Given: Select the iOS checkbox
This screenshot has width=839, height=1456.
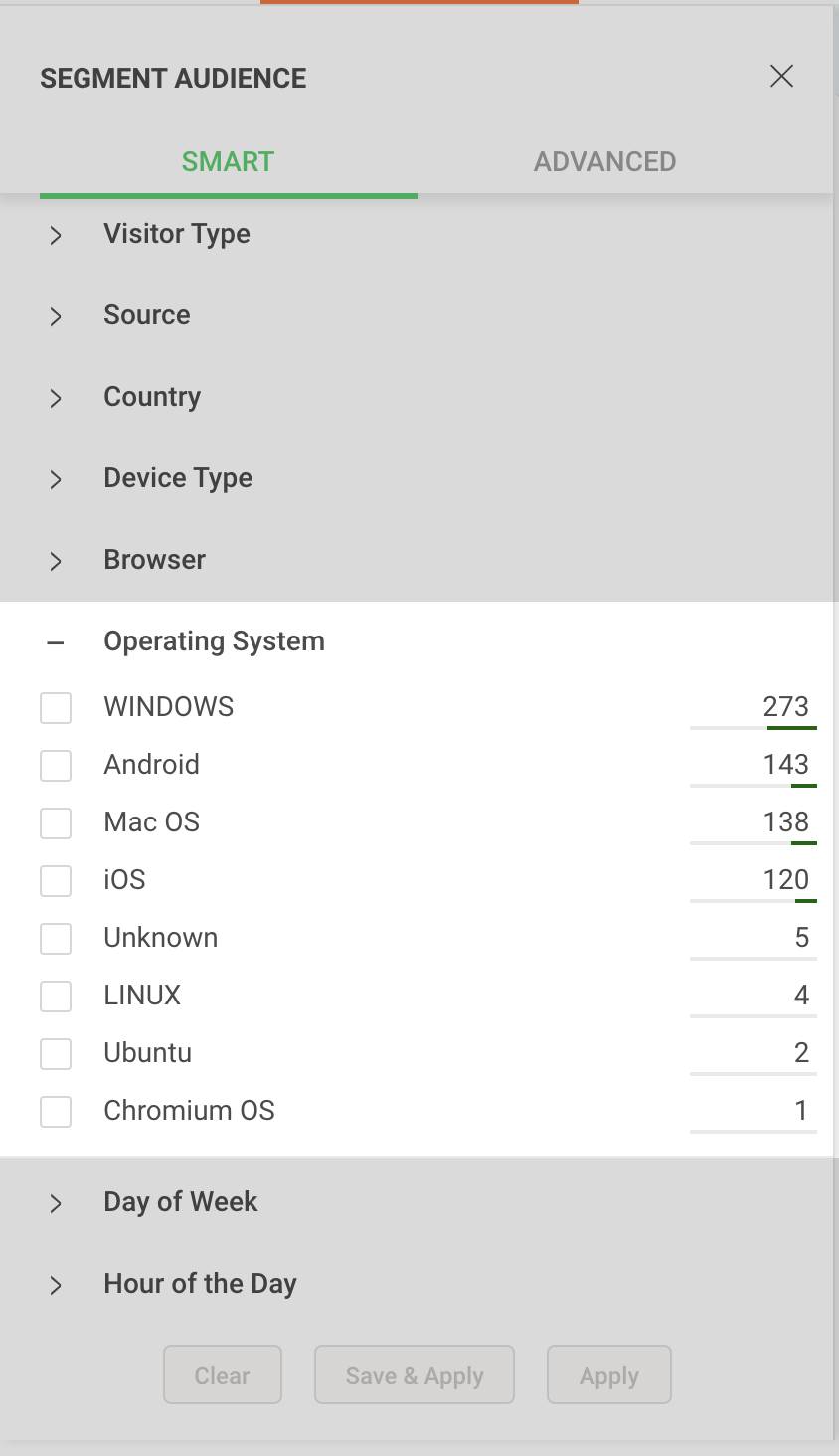Looking at the screenshot, I should [56, 881].
